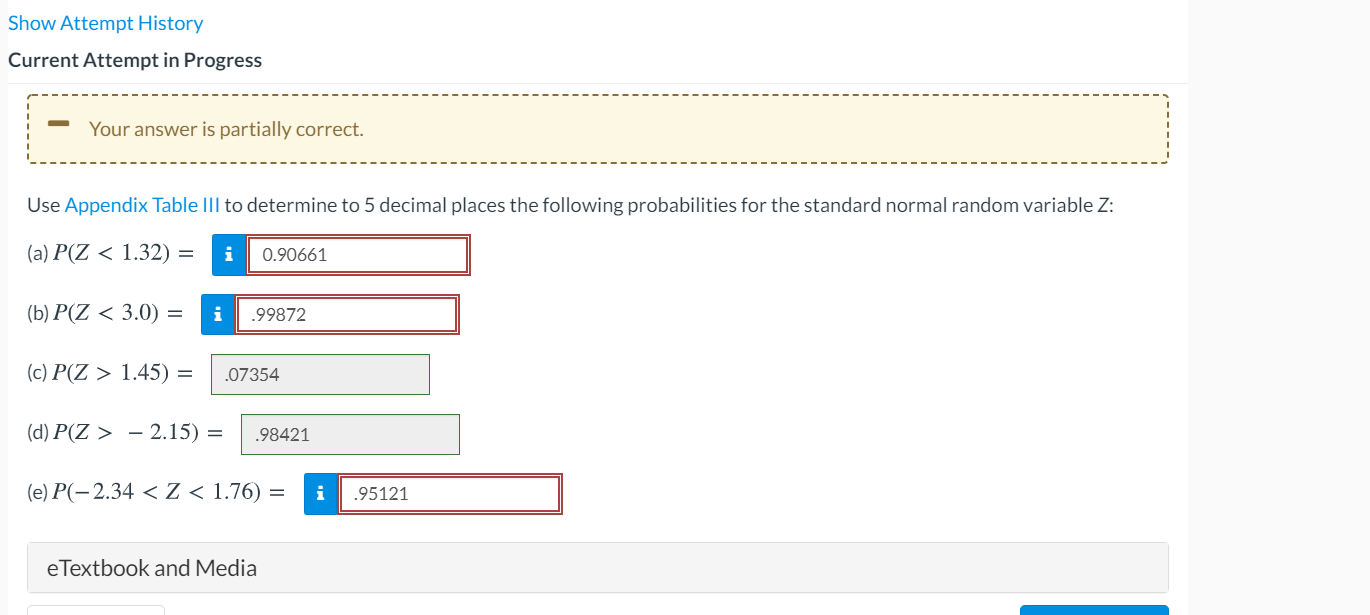The image size is (1370, 615).
Task: Click the eTextbook and Media bar
Action: point(597,567)
